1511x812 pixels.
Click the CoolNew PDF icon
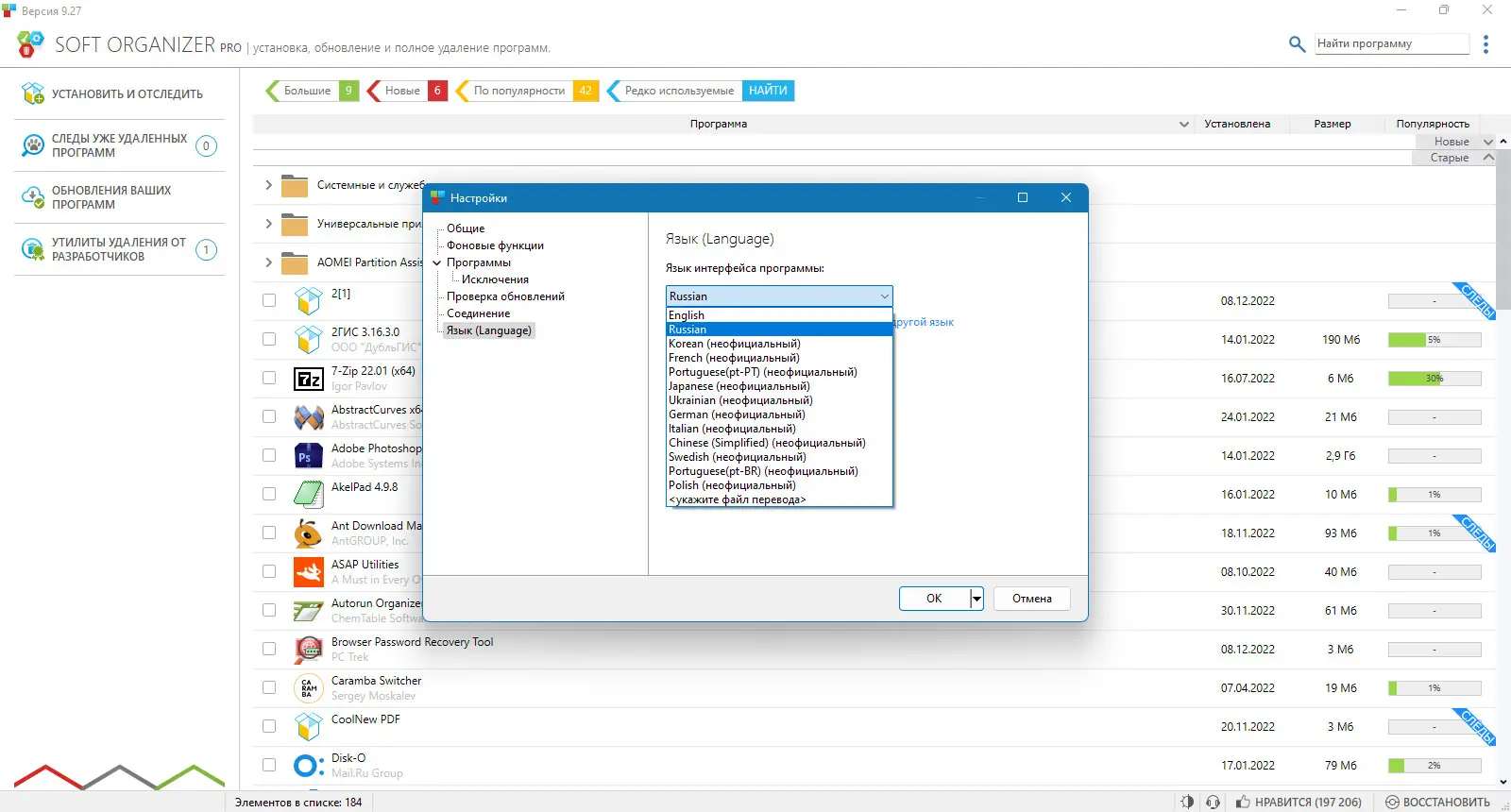[309, 726]
